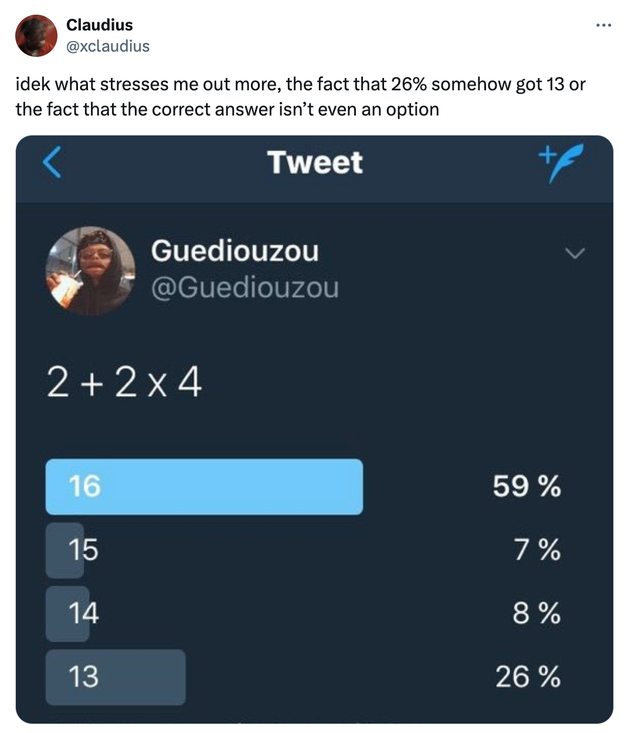This screenshot has width=625, height=733.
Task: Vote for poll option 13
Action: [115, 677]
